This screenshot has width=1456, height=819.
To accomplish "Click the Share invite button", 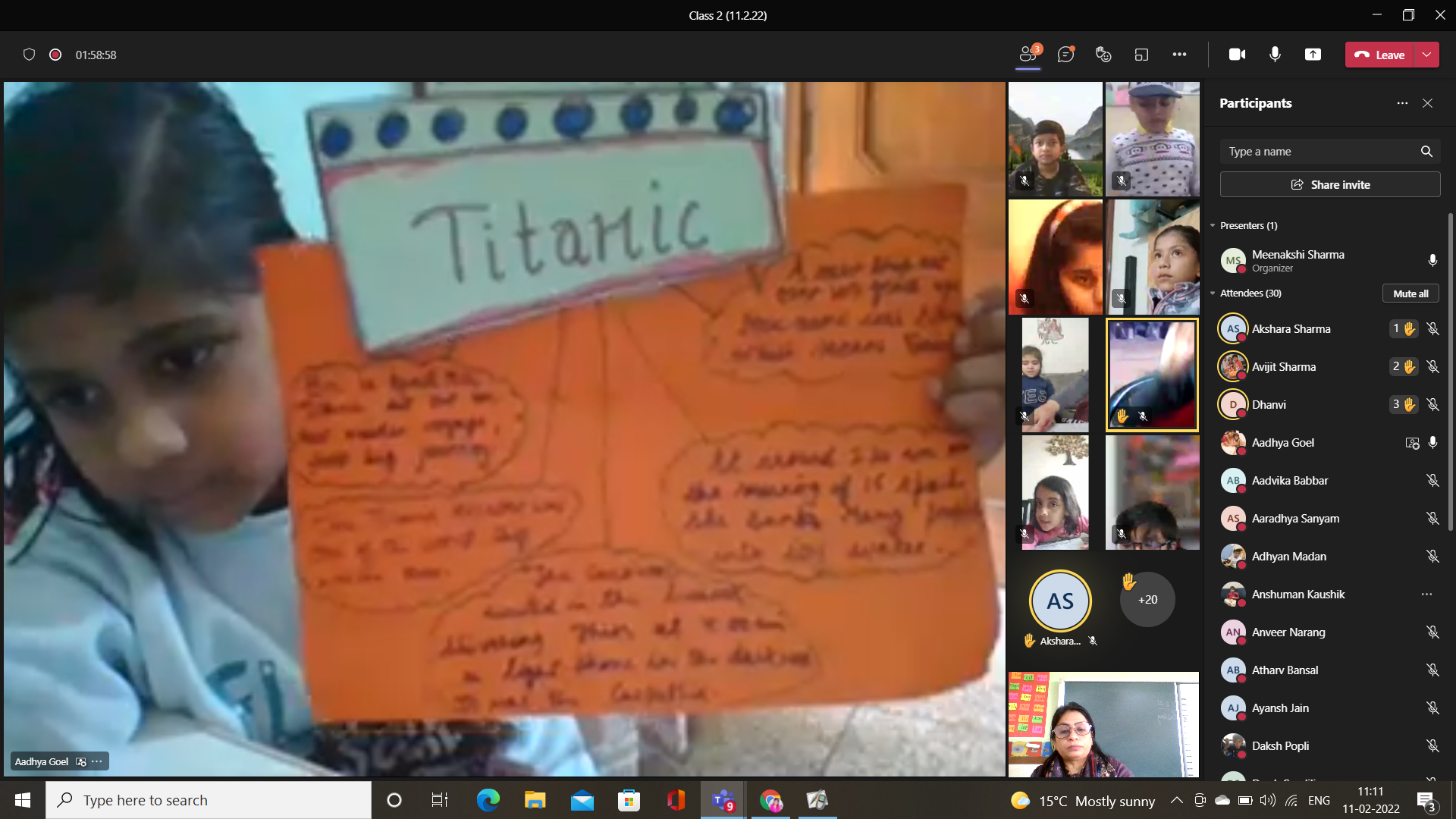I will click(1330, 185).
